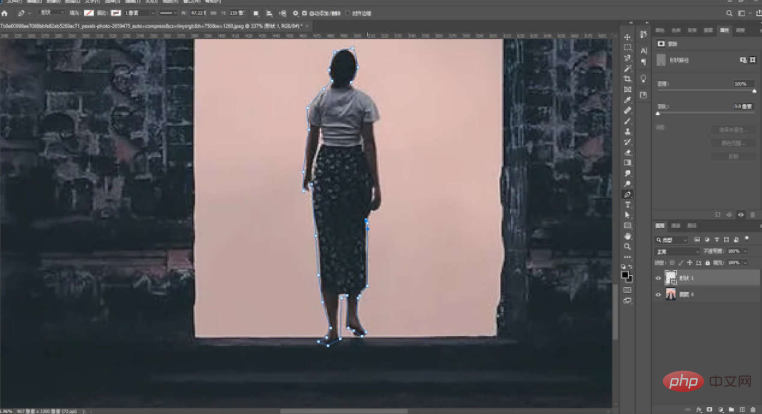Screen dimensions: 762x414
Task: Select the Magic Wand tool
Action: pos(627,69)
